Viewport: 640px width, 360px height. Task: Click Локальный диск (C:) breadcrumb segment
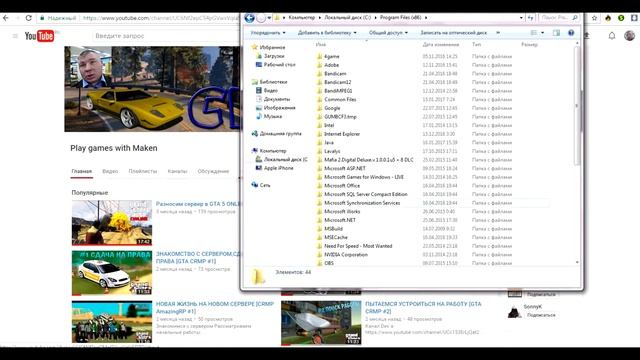[347, 18]
